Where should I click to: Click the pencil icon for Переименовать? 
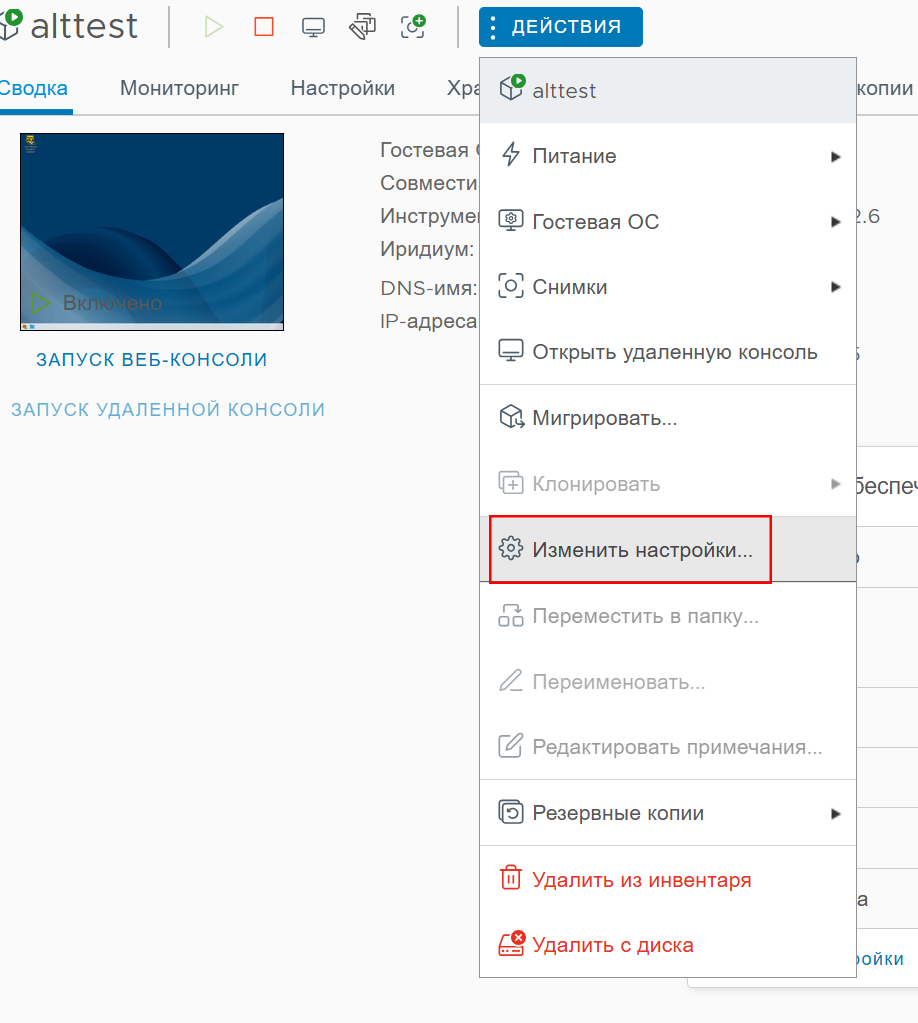(x=511, y=680)
